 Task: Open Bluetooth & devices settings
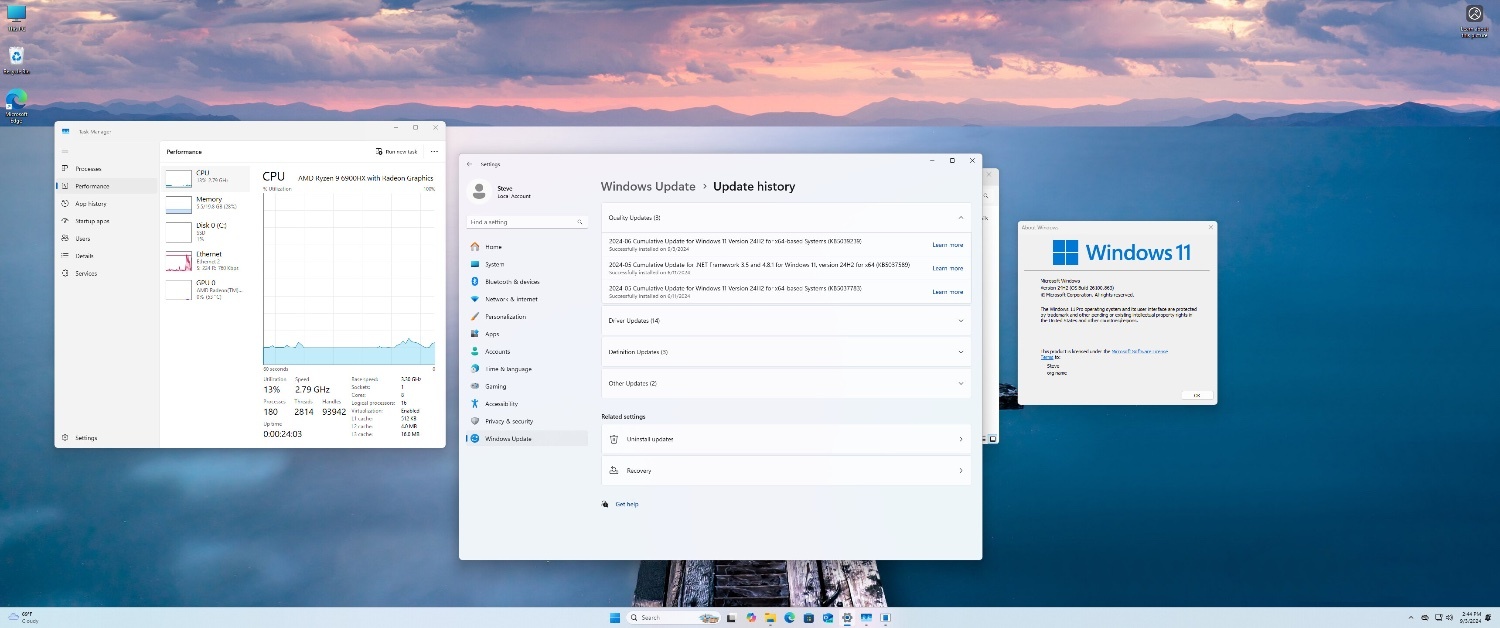coord(511,282)
